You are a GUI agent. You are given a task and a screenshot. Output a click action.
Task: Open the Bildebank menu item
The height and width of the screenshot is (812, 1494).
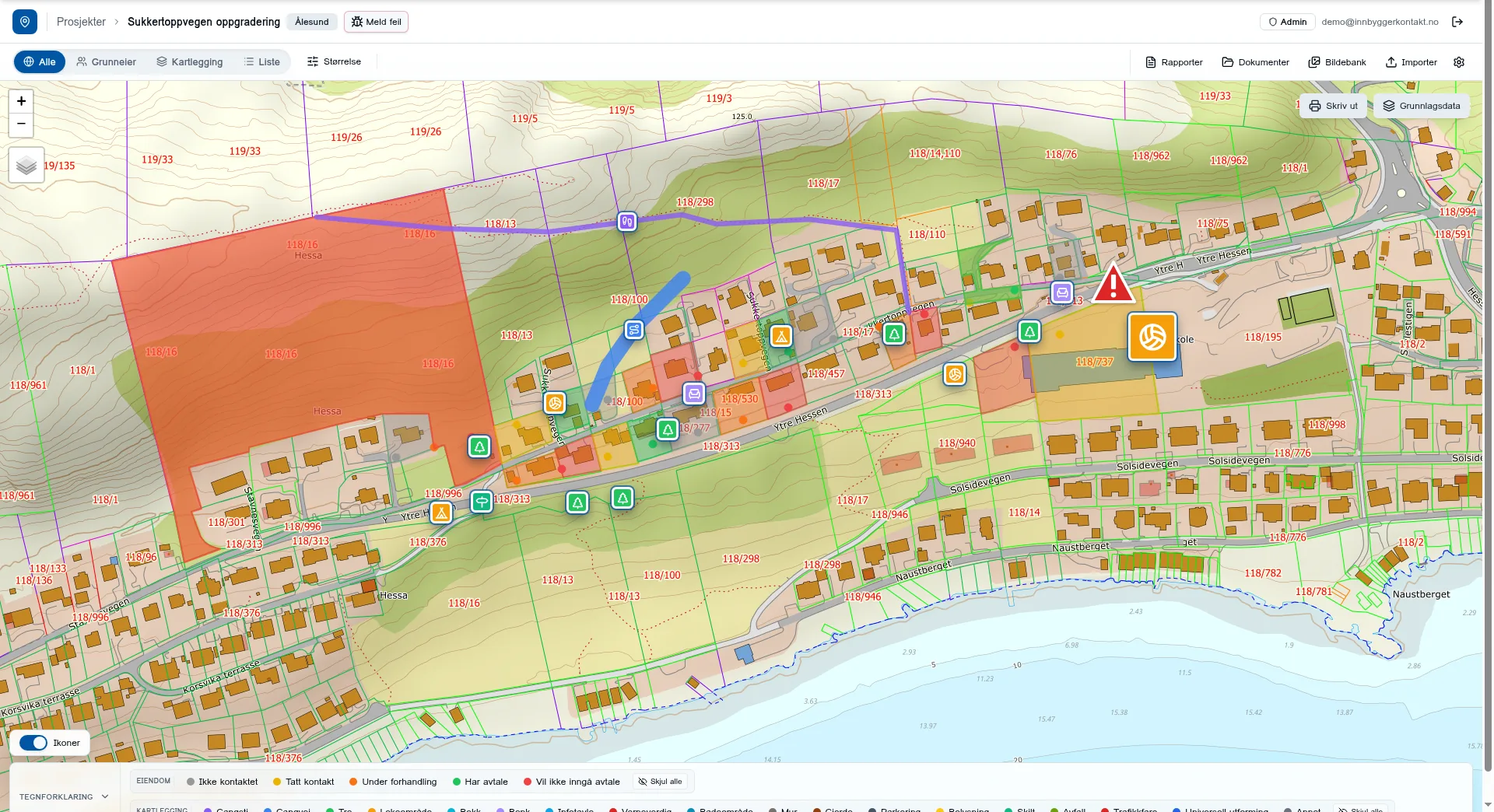point(1337,62)
